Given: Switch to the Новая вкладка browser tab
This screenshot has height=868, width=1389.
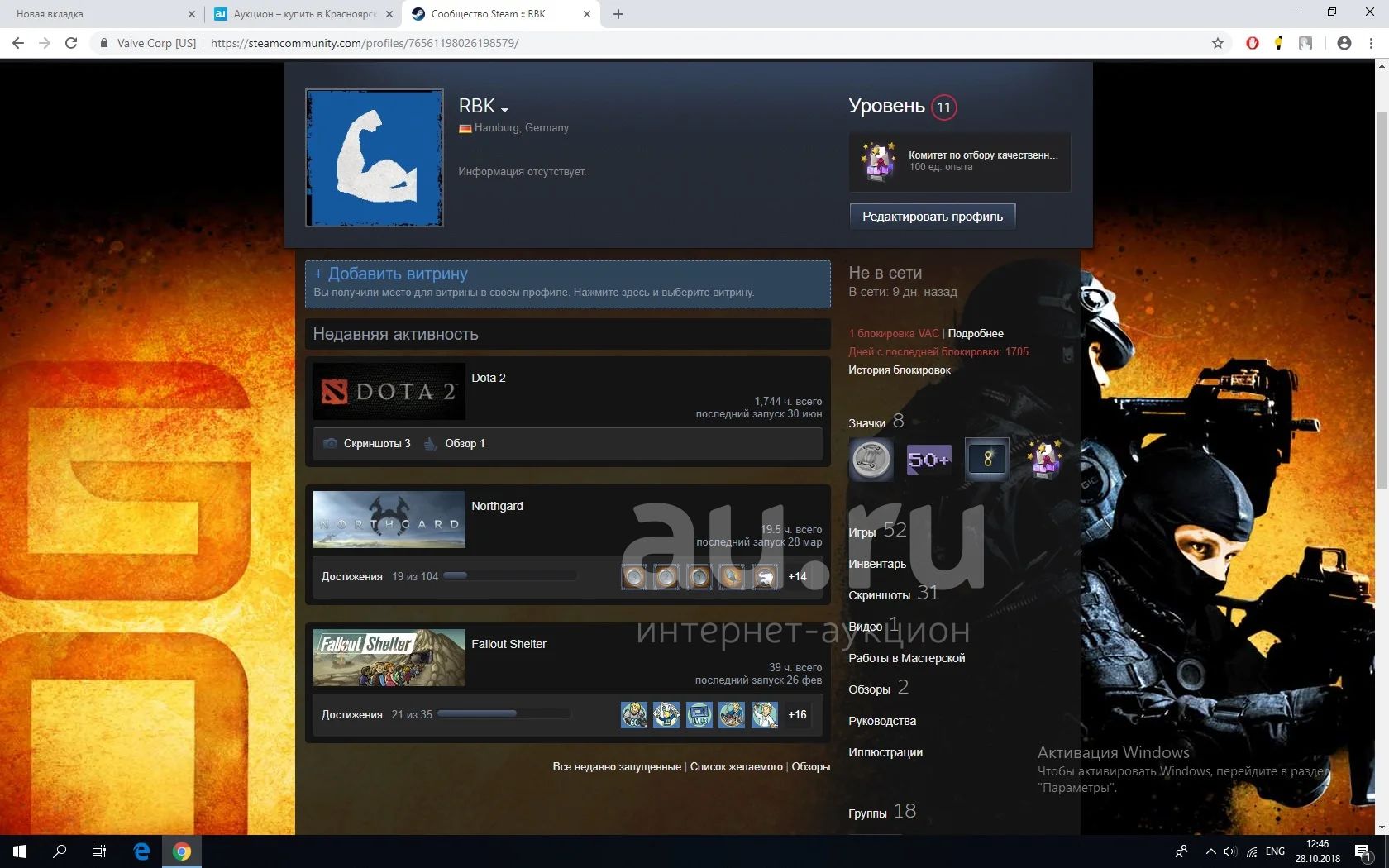Looking at the screenshot, I should tap(99, 14).
